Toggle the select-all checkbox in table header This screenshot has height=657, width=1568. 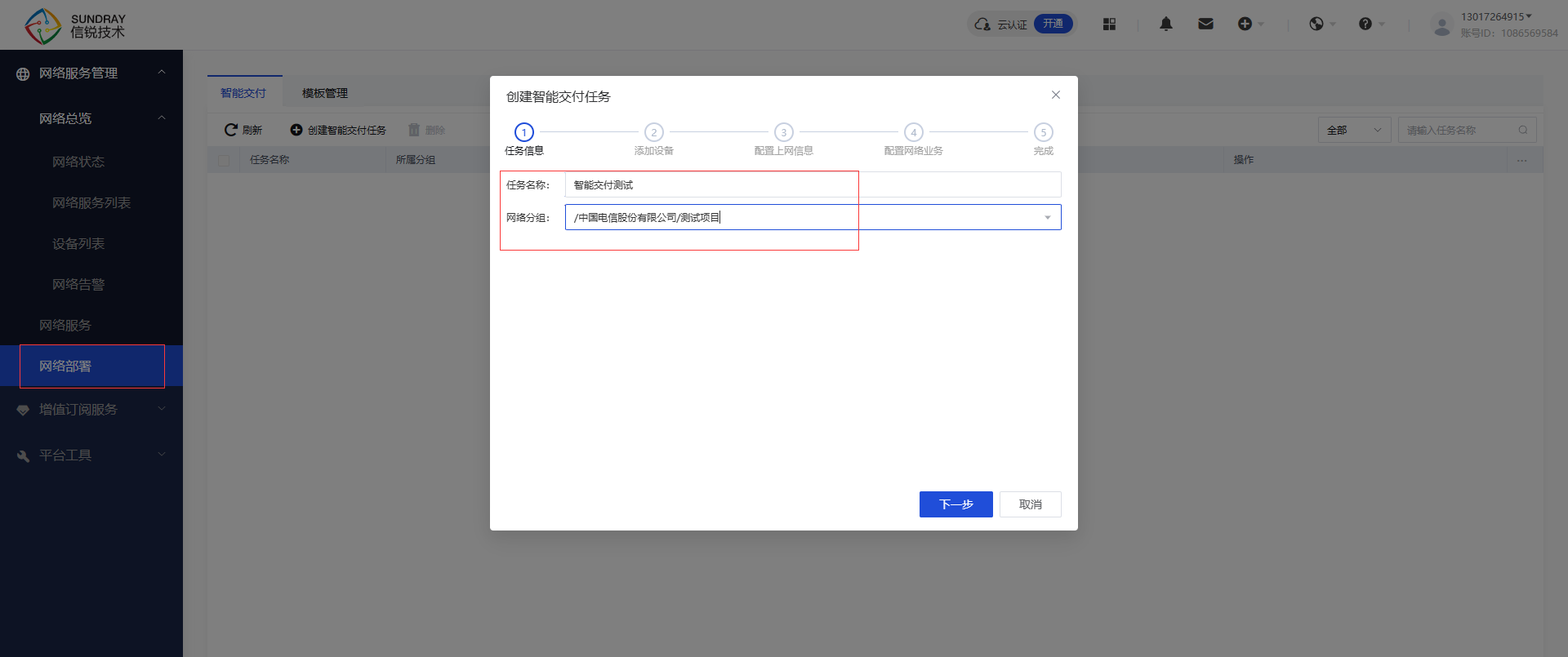point(224,160)
